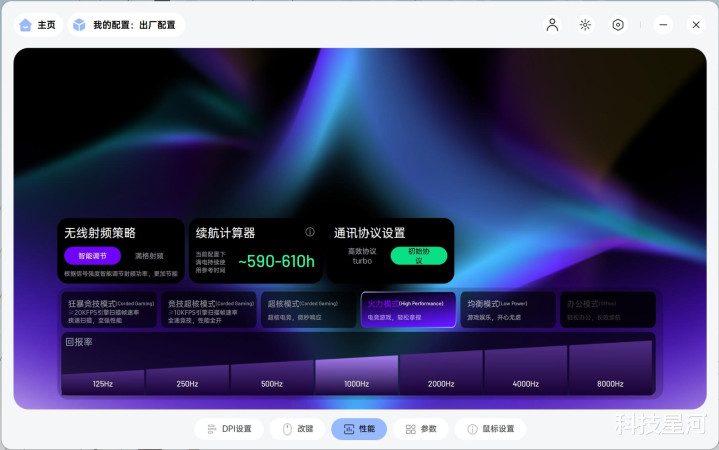This screenshot has width=719, height=450.
Task: Select 超核模式 performance mode card
Action: pos(309,311)
